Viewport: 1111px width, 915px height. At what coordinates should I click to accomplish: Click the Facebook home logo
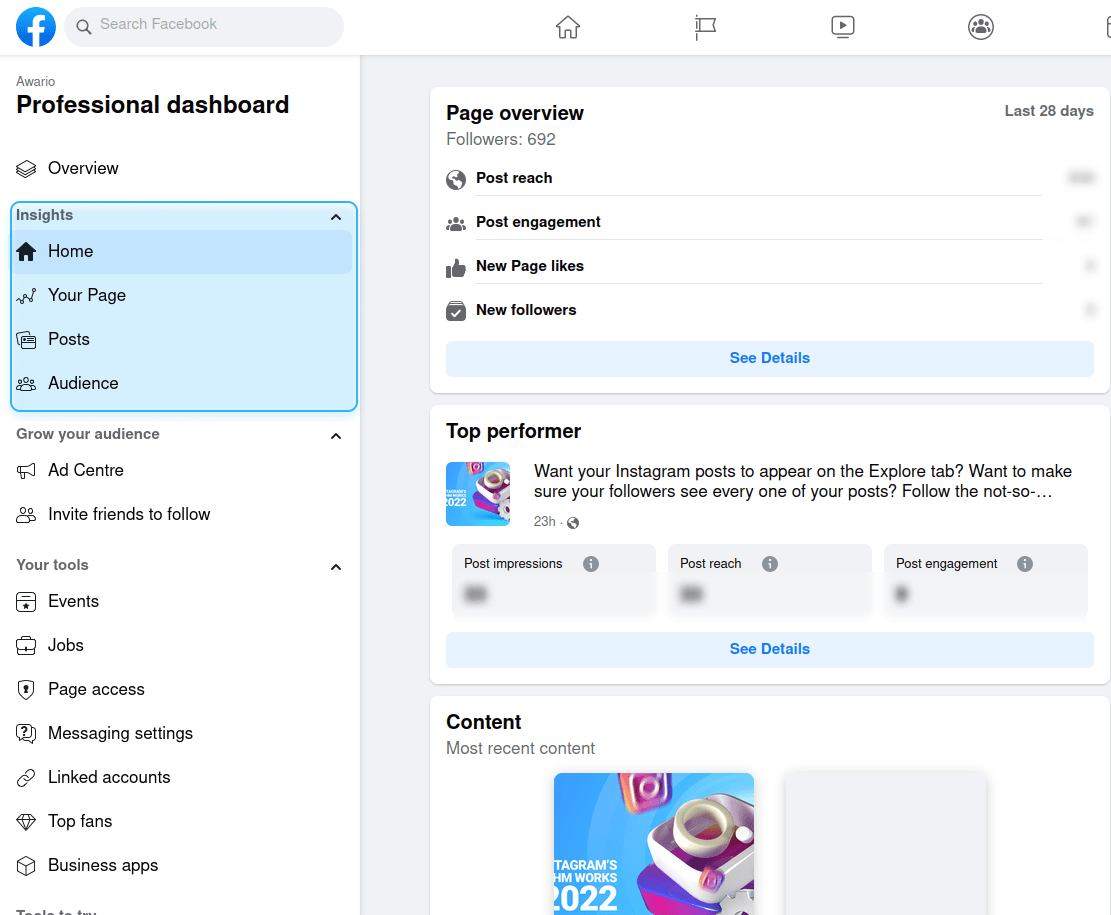[x=36, y=27]
